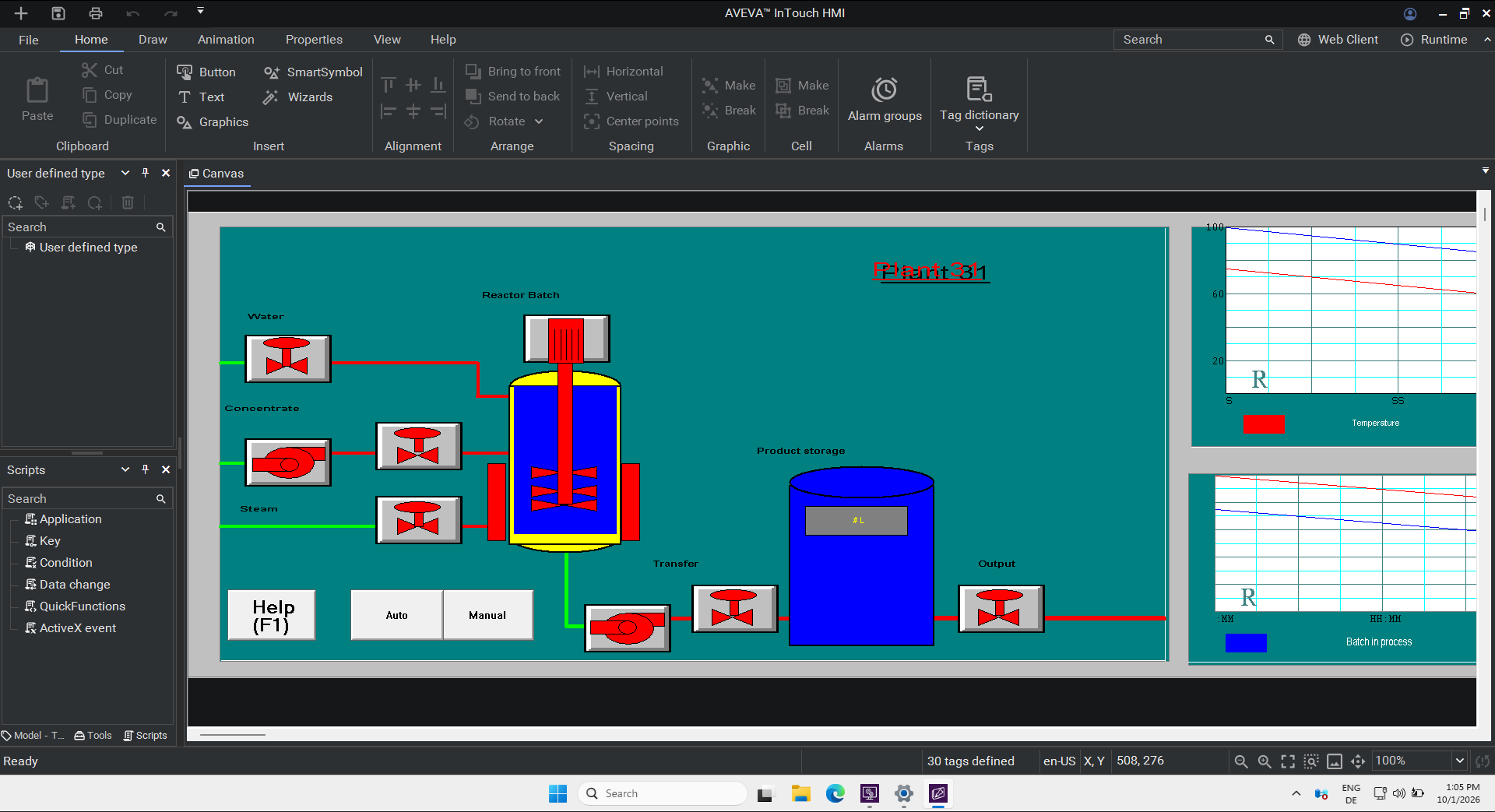Click the blue Batch in process swatch

(1246, 642)
